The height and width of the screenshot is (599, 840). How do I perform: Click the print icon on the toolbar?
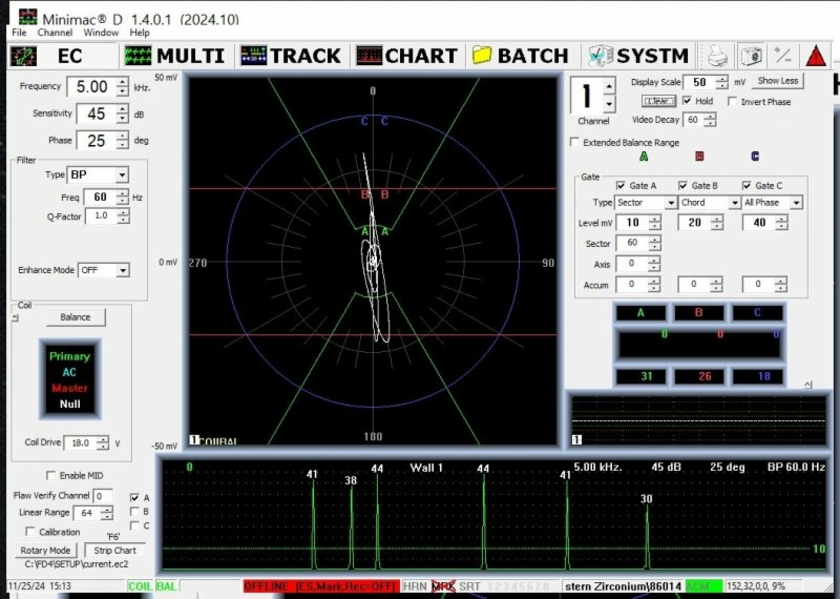(718, 55)
